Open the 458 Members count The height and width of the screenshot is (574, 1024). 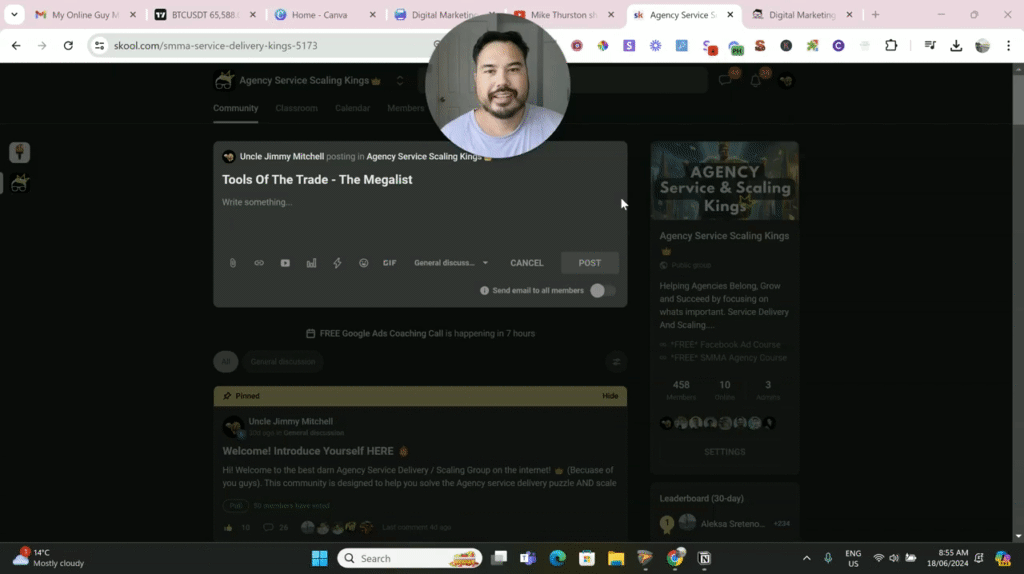tap(680, 390)
